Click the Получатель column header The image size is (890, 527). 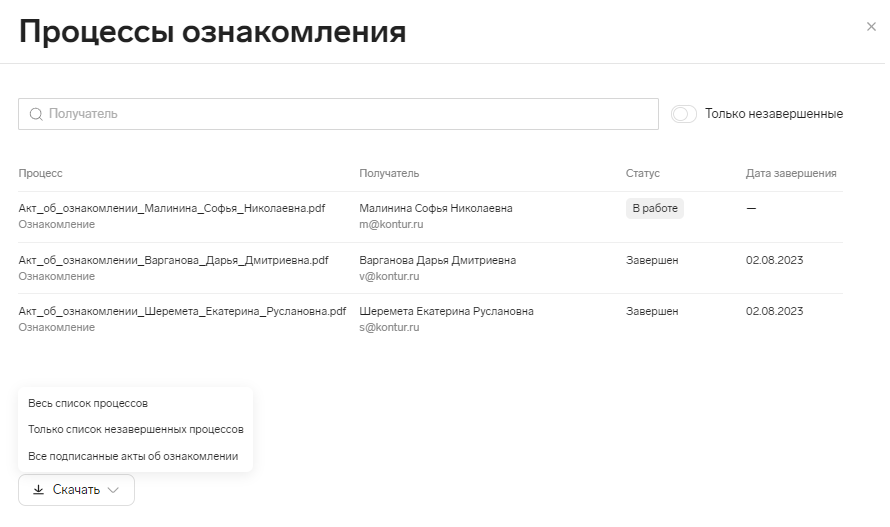[x=389, y=173]
